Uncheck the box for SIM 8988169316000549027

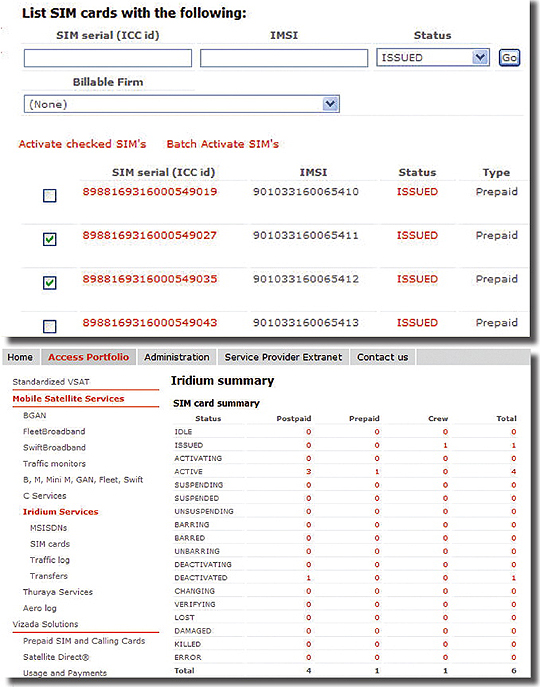coord(50,239)
